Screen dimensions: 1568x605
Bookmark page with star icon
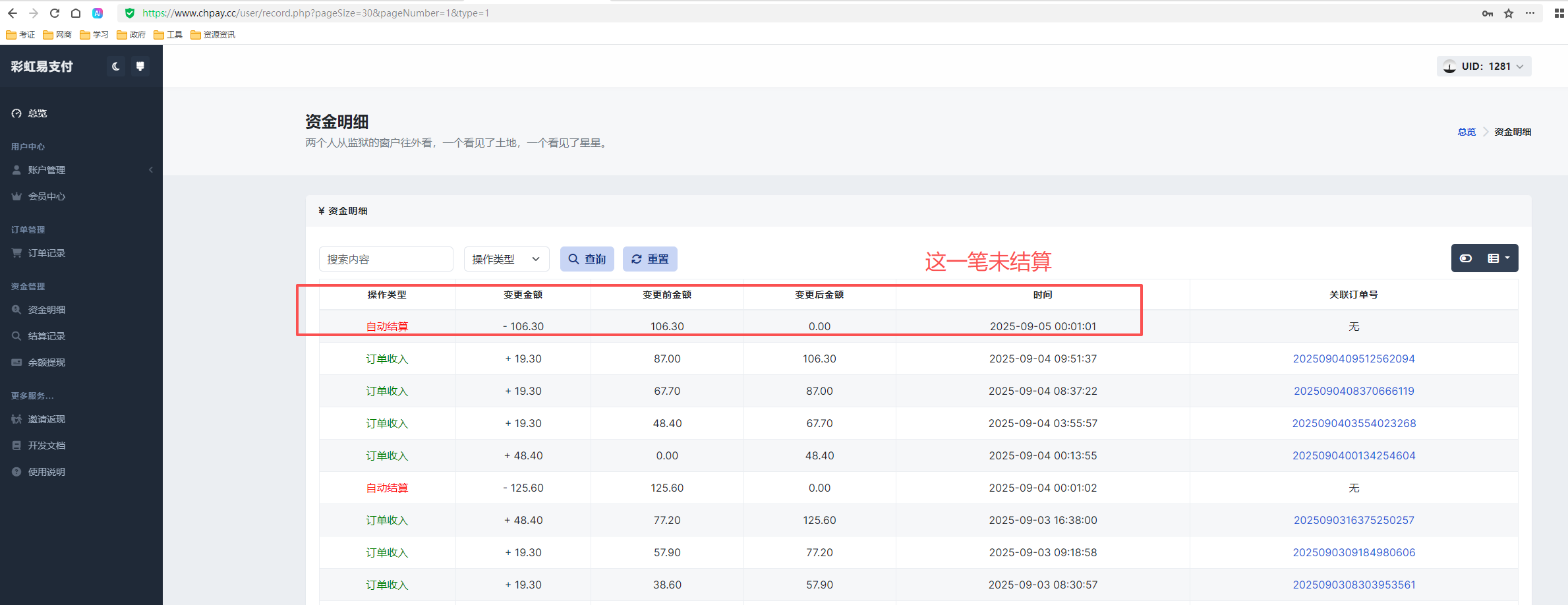[x=1509, y=13]
